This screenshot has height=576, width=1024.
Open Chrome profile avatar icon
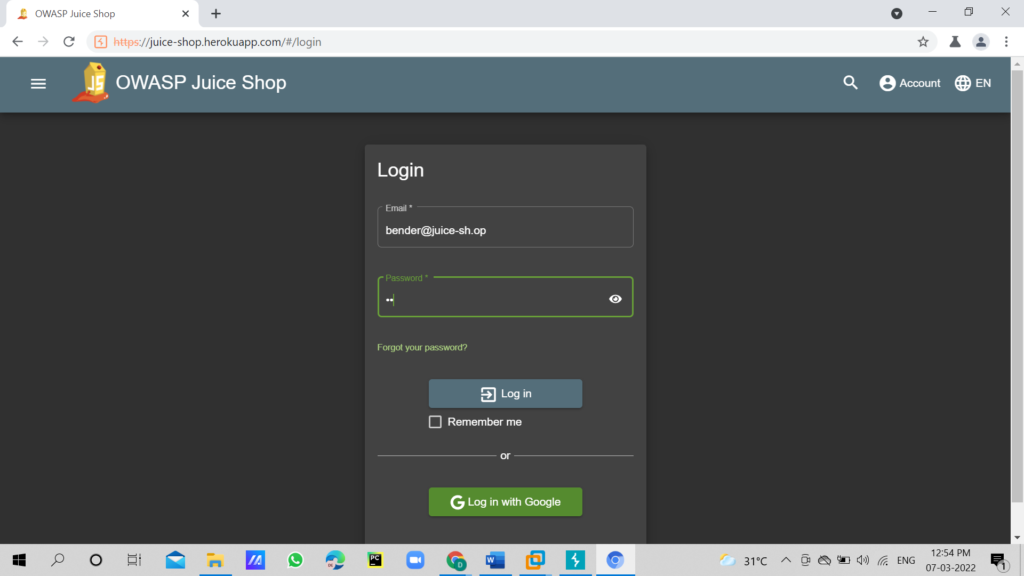pos(981,42)
